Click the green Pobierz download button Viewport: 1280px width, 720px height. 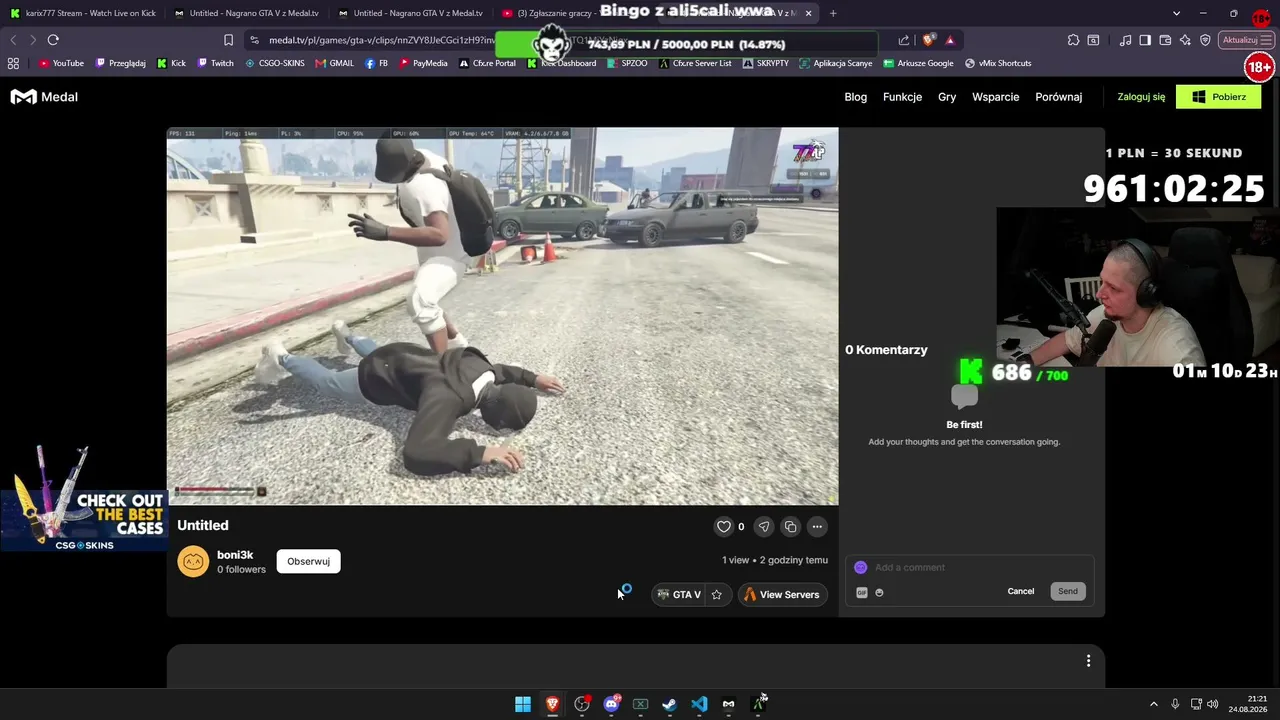[1219, 97]
